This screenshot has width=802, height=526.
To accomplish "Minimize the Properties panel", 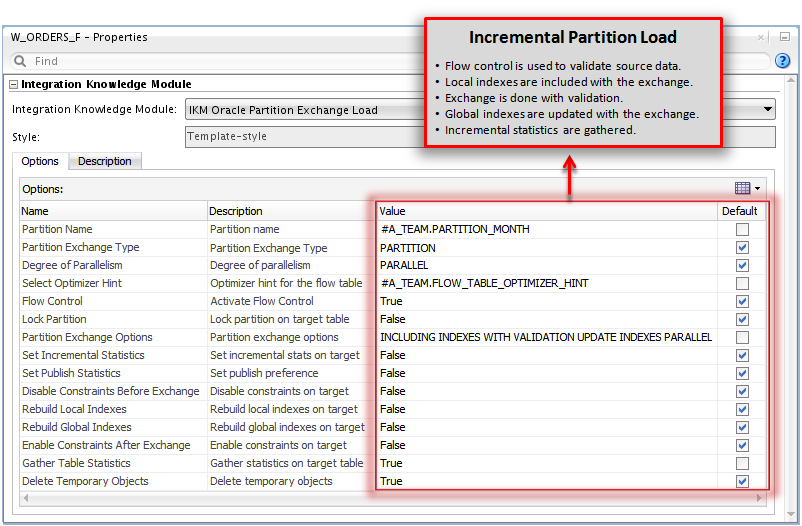I will 785,37.
